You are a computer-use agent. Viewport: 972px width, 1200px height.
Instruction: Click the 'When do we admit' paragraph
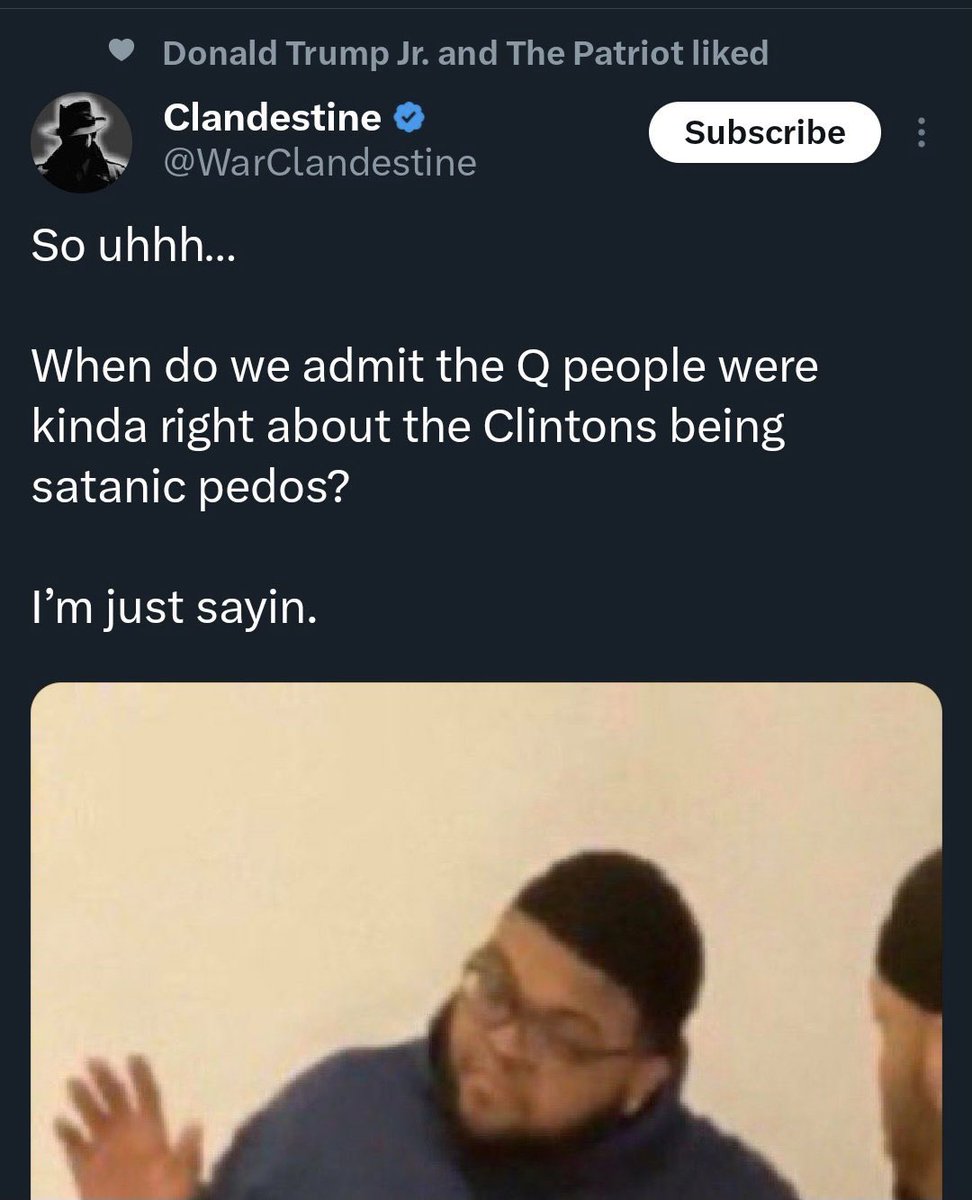425,426
